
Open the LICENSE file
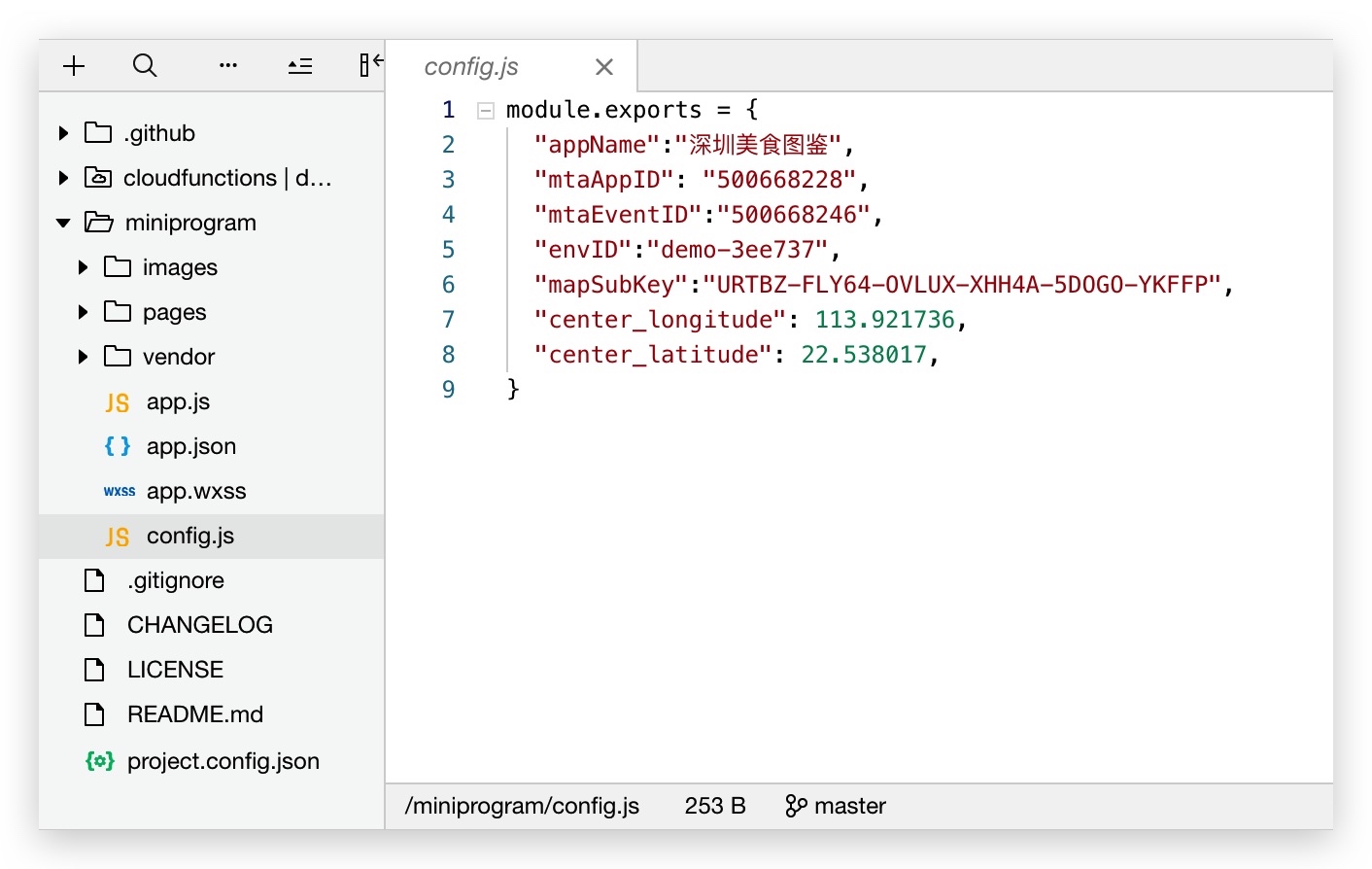[x=175, y=670]
